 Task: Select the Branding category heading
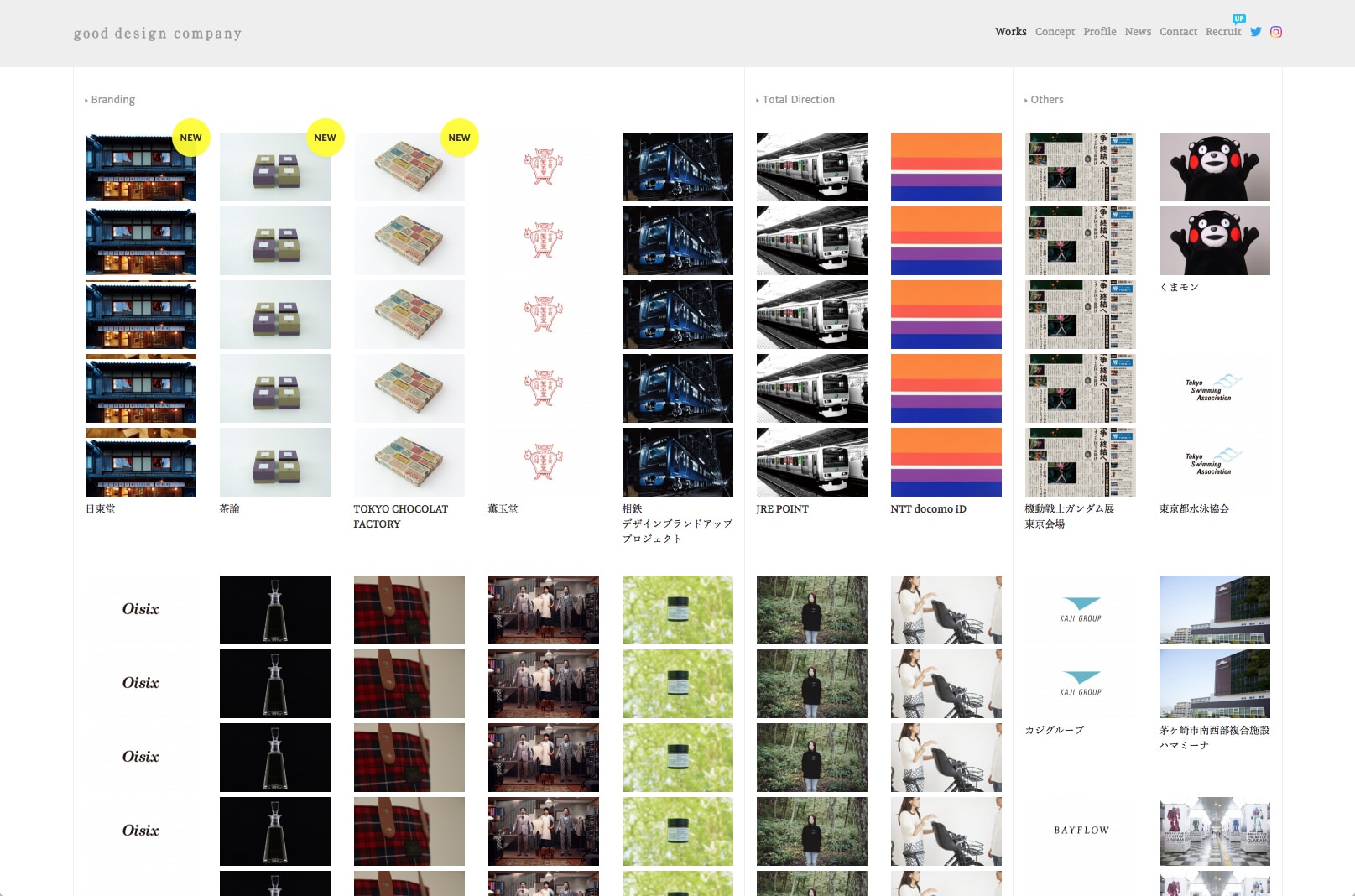tap(112, 100)
